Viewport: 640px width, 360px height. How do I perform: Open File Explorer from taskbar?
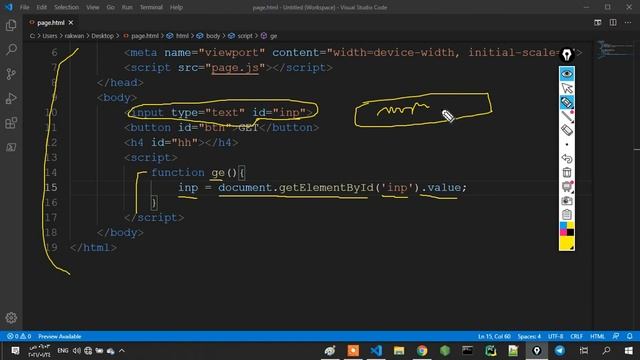[399, 351]
